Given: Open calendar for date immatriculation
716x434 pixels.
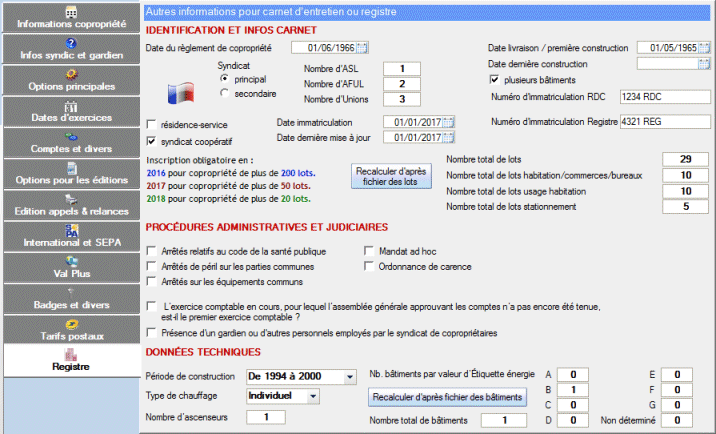Looking at the screenshot, I should coord(448,122).
